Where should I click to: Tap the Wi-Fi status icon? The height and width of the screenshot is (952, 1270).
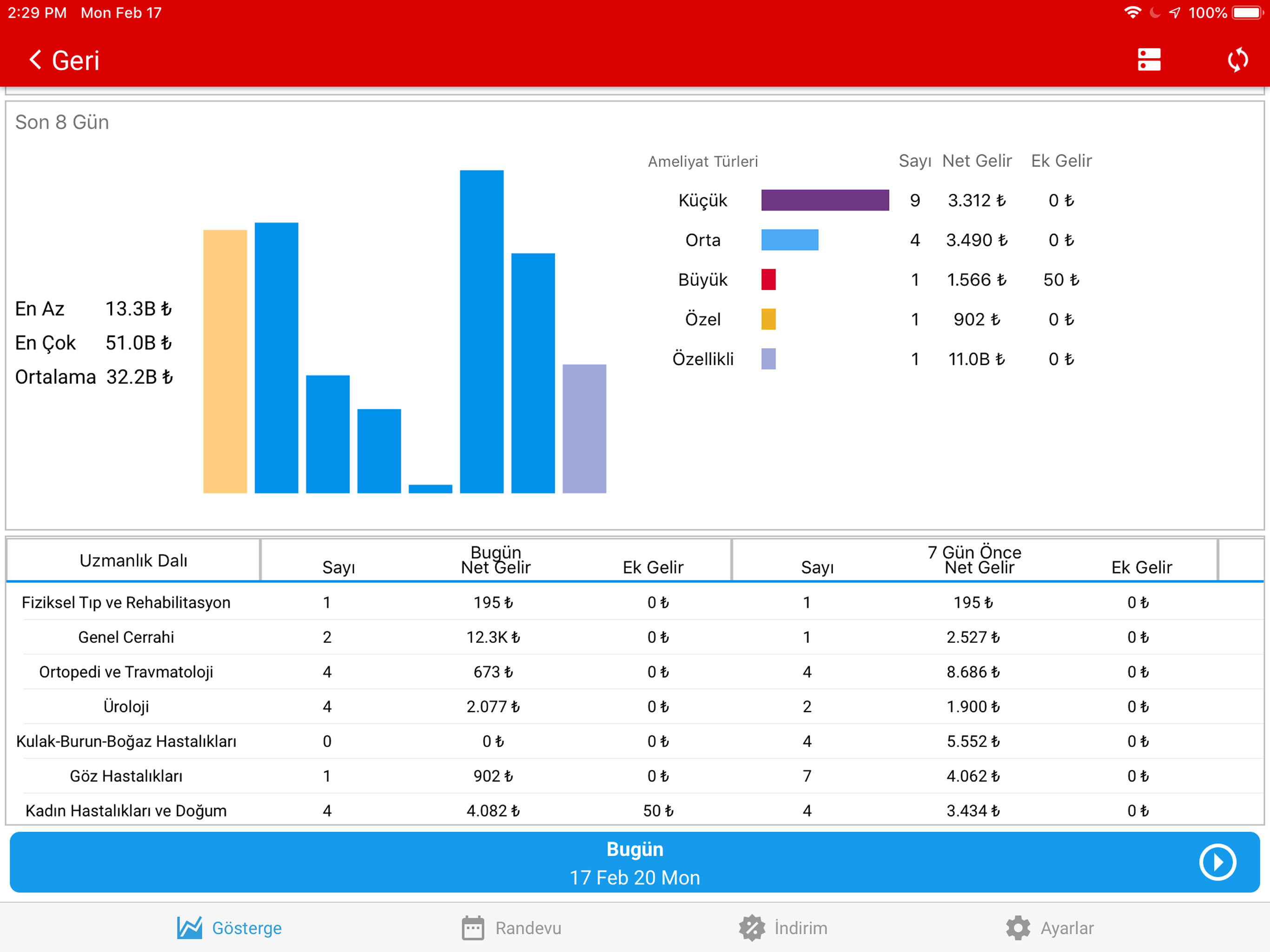point(1132,13)
